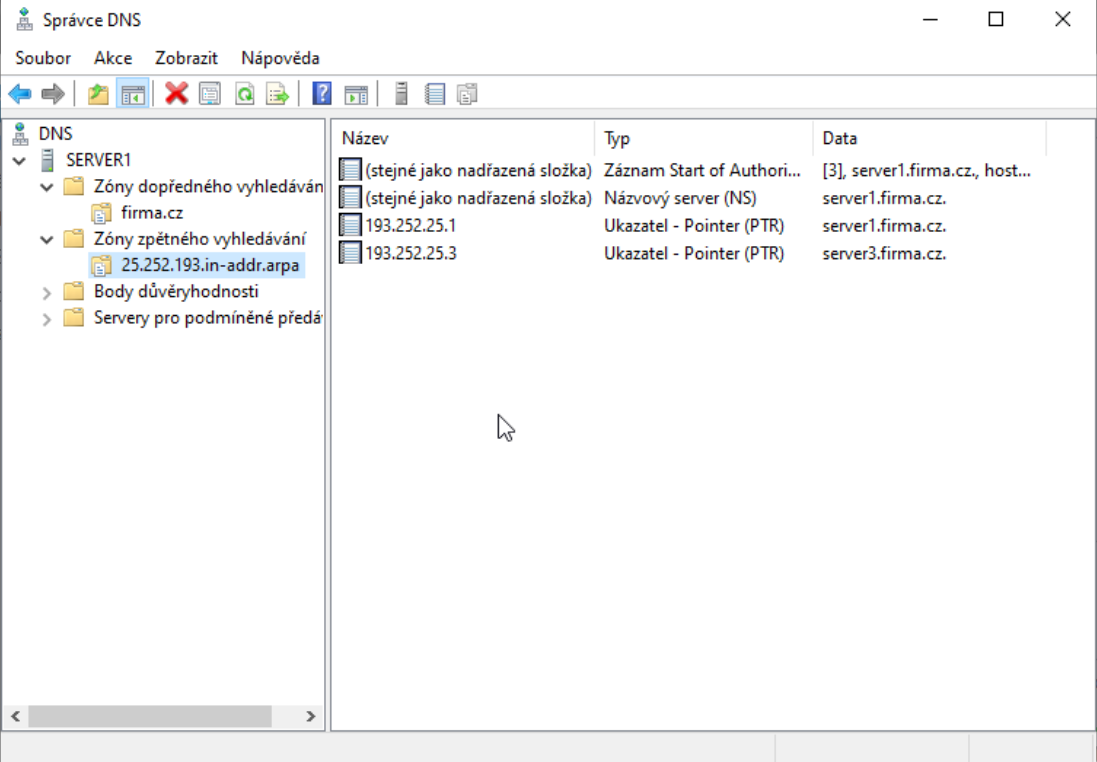Select the SERVER1 tree item
Screen dimensions: 1097x762
[x=99, y=160]
